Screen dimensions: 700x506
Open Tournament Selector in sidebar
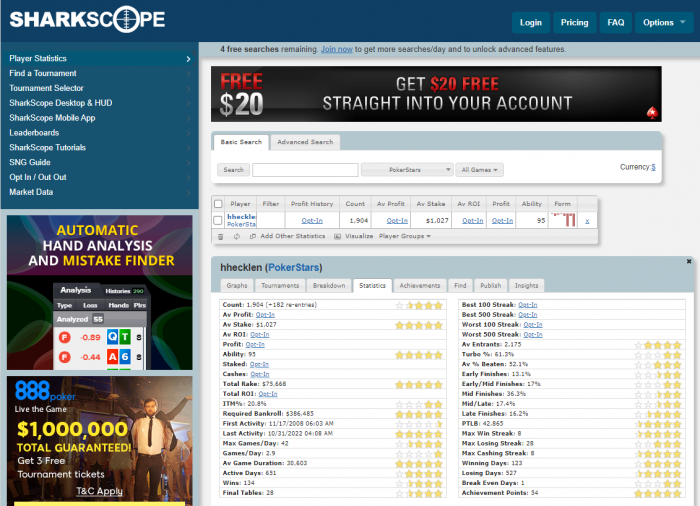pyautogui.click(x=100, y=88)
